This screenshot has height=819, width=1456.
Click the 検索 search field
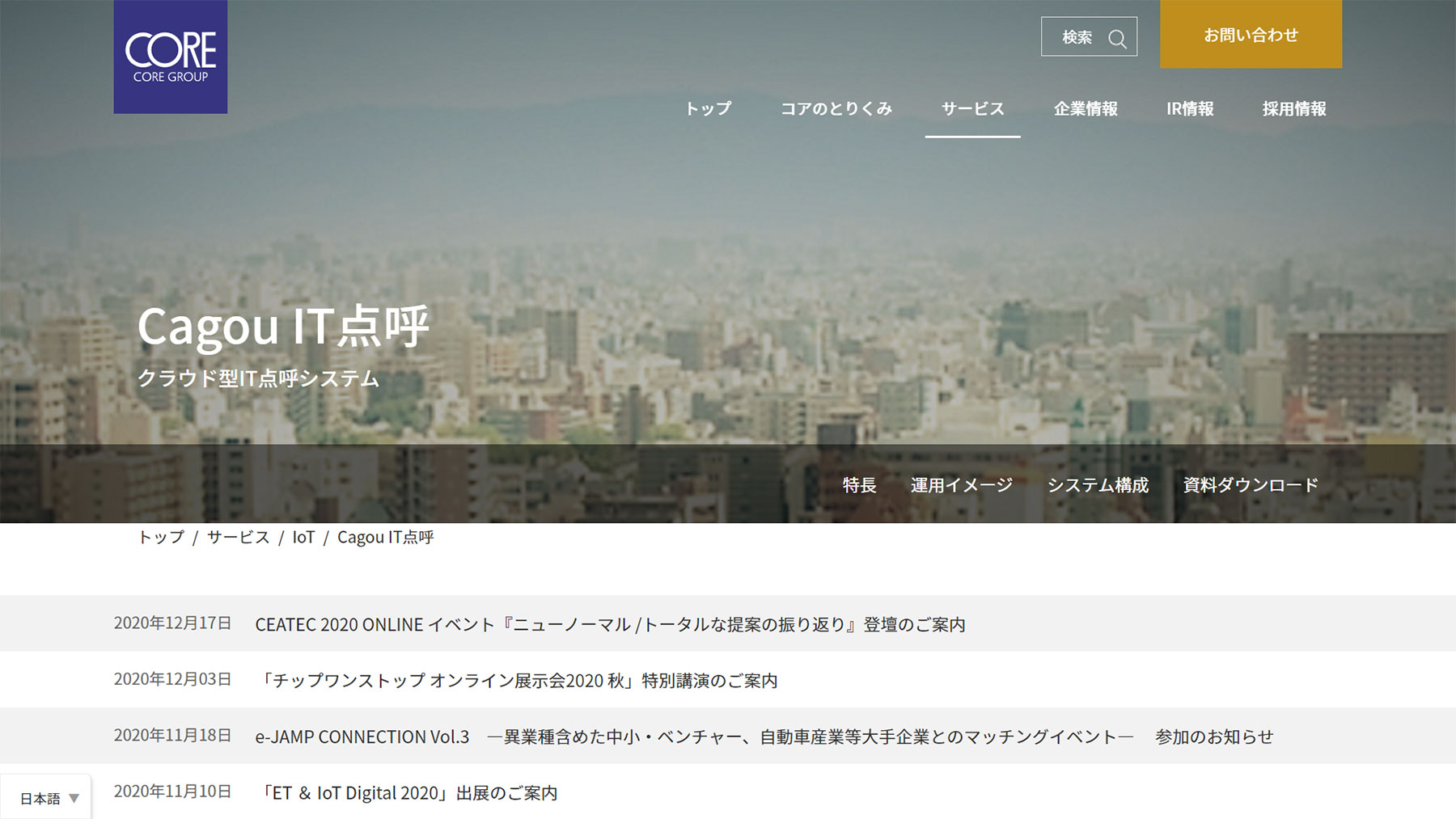coord(1089,36)
